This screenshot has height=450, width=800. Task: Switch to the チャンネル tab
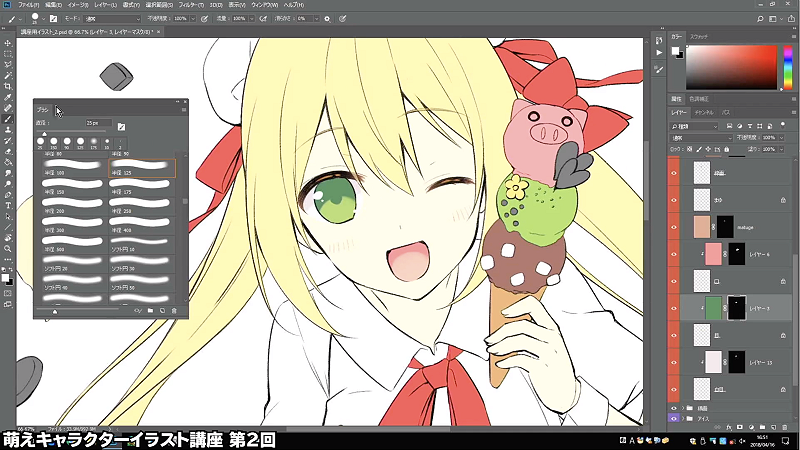tap(705, 112)
